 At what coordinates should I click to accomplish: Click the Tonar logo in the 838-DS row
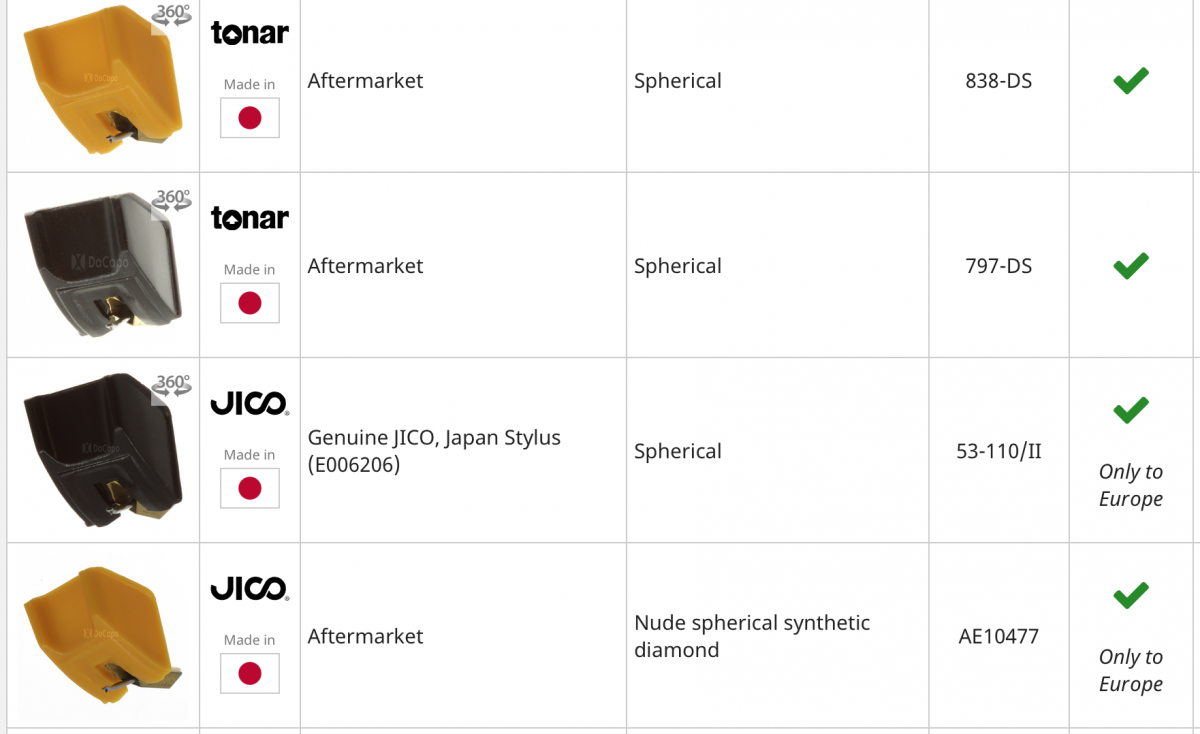249,33
